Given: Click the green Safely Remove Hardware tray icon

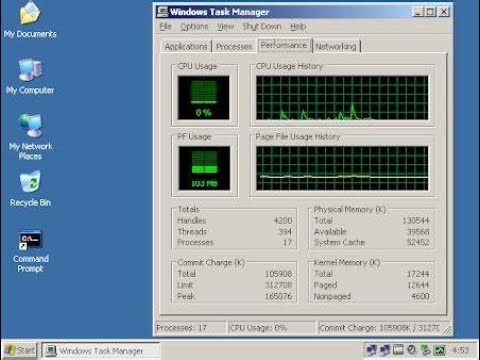Looking at the screenshot, I should click(x=425, y=350).
